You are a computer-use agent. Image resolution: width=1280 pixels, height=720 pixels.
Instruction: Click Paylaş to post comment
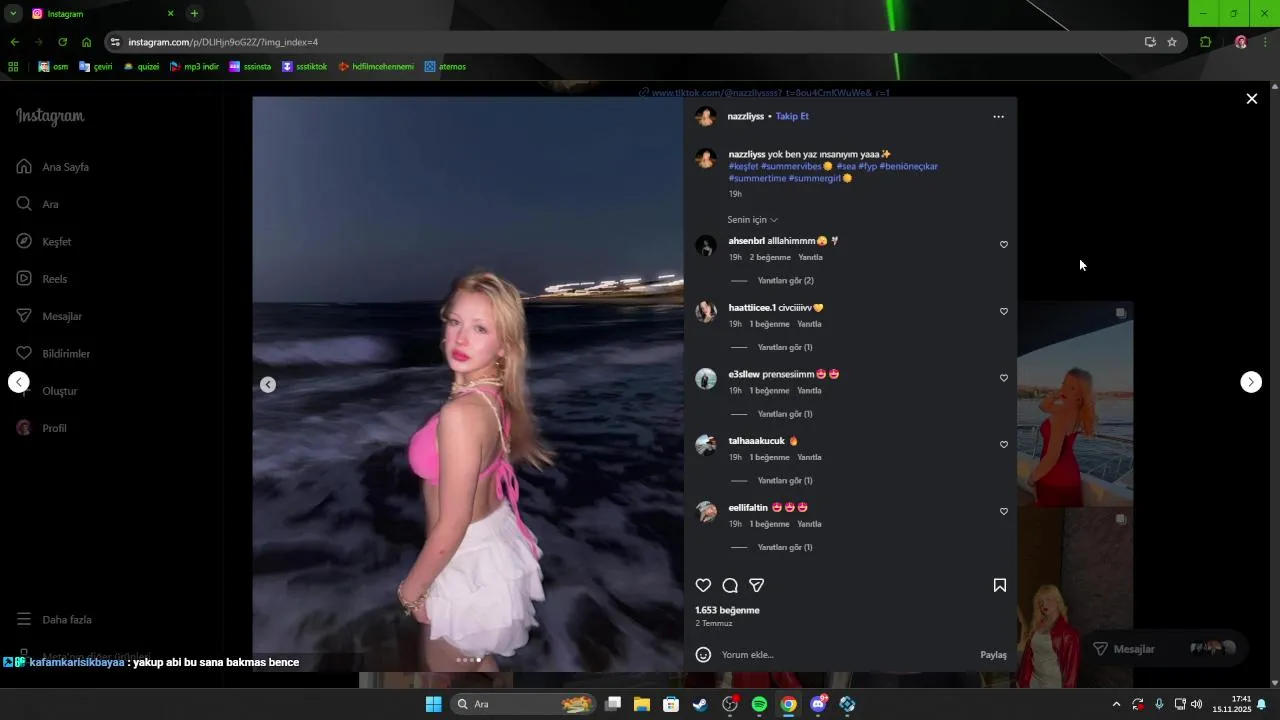pyautogui.click(x=993, y=655)
